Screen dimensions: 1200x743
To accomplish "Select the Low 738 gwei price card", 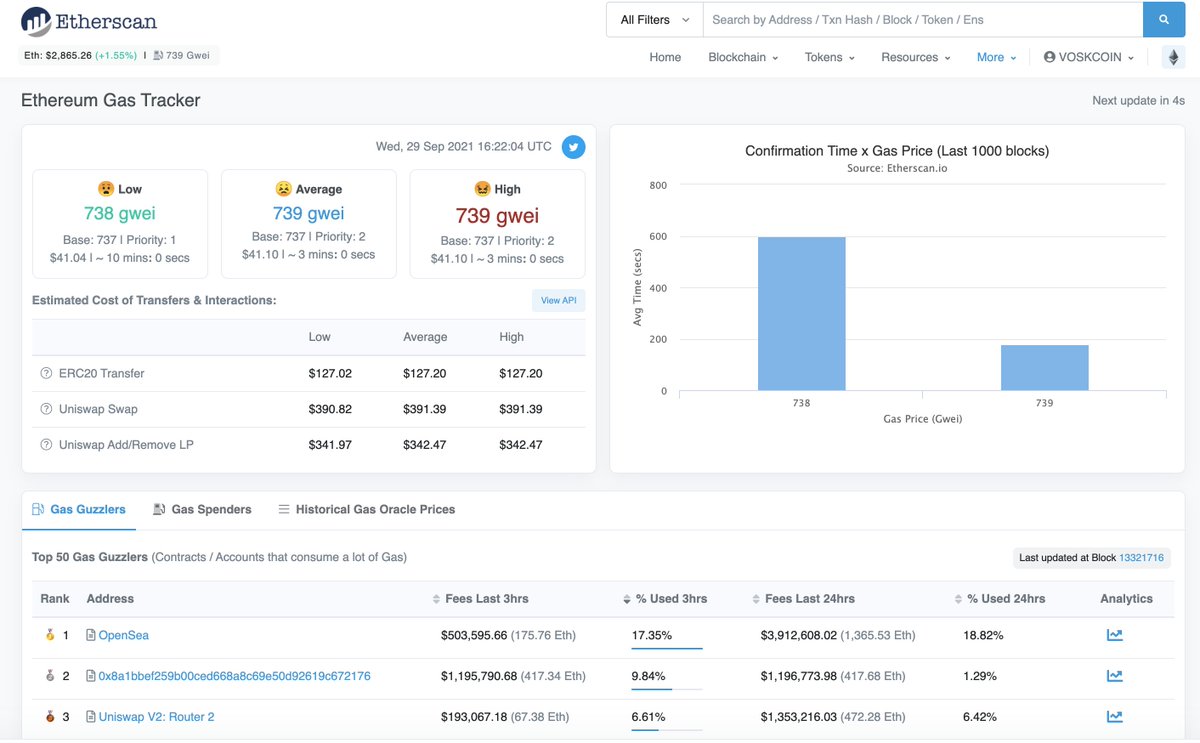I will (120, 223).
